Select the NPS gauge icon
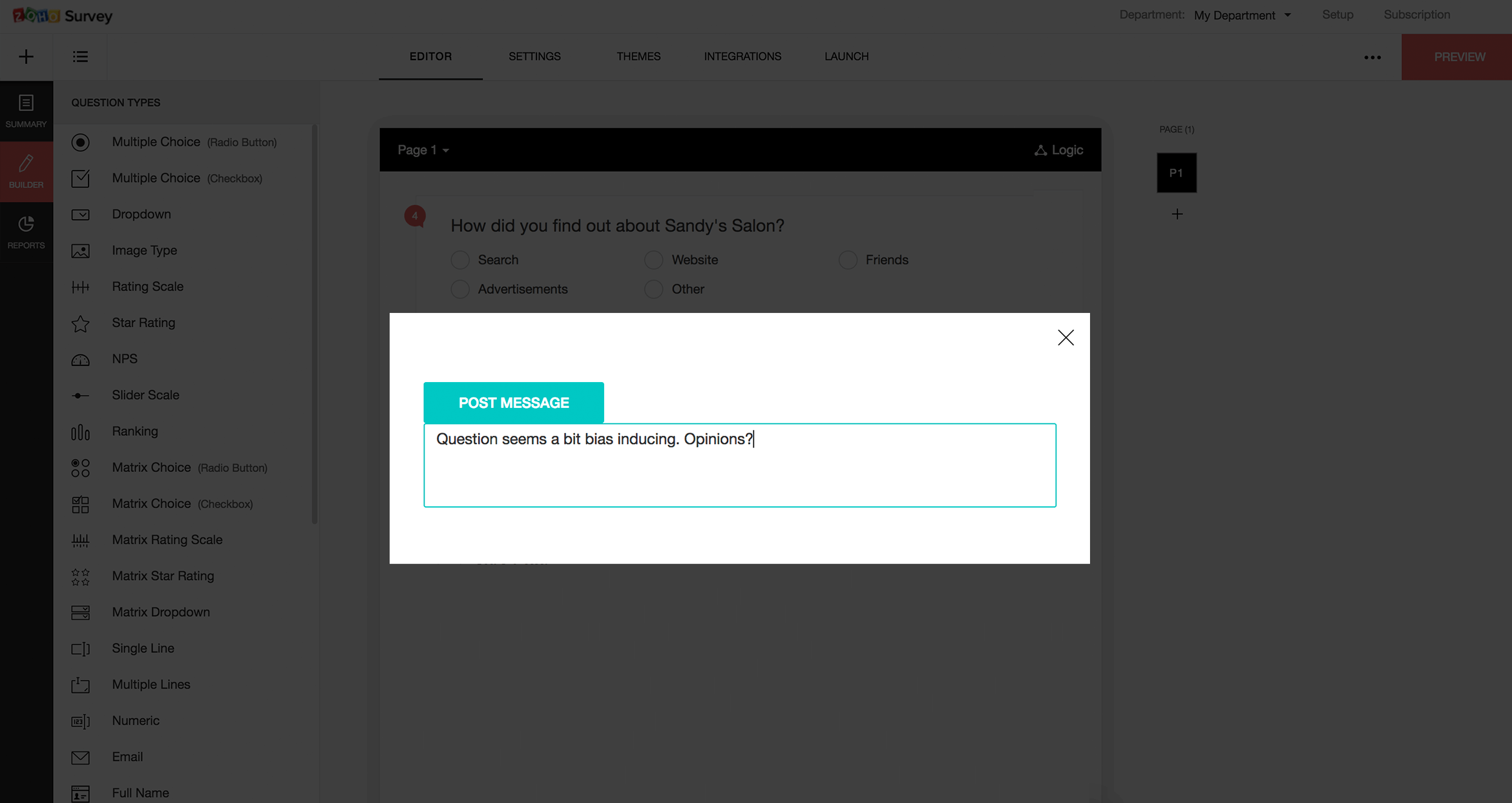1512x803 pixels. (x=80, y=360)
